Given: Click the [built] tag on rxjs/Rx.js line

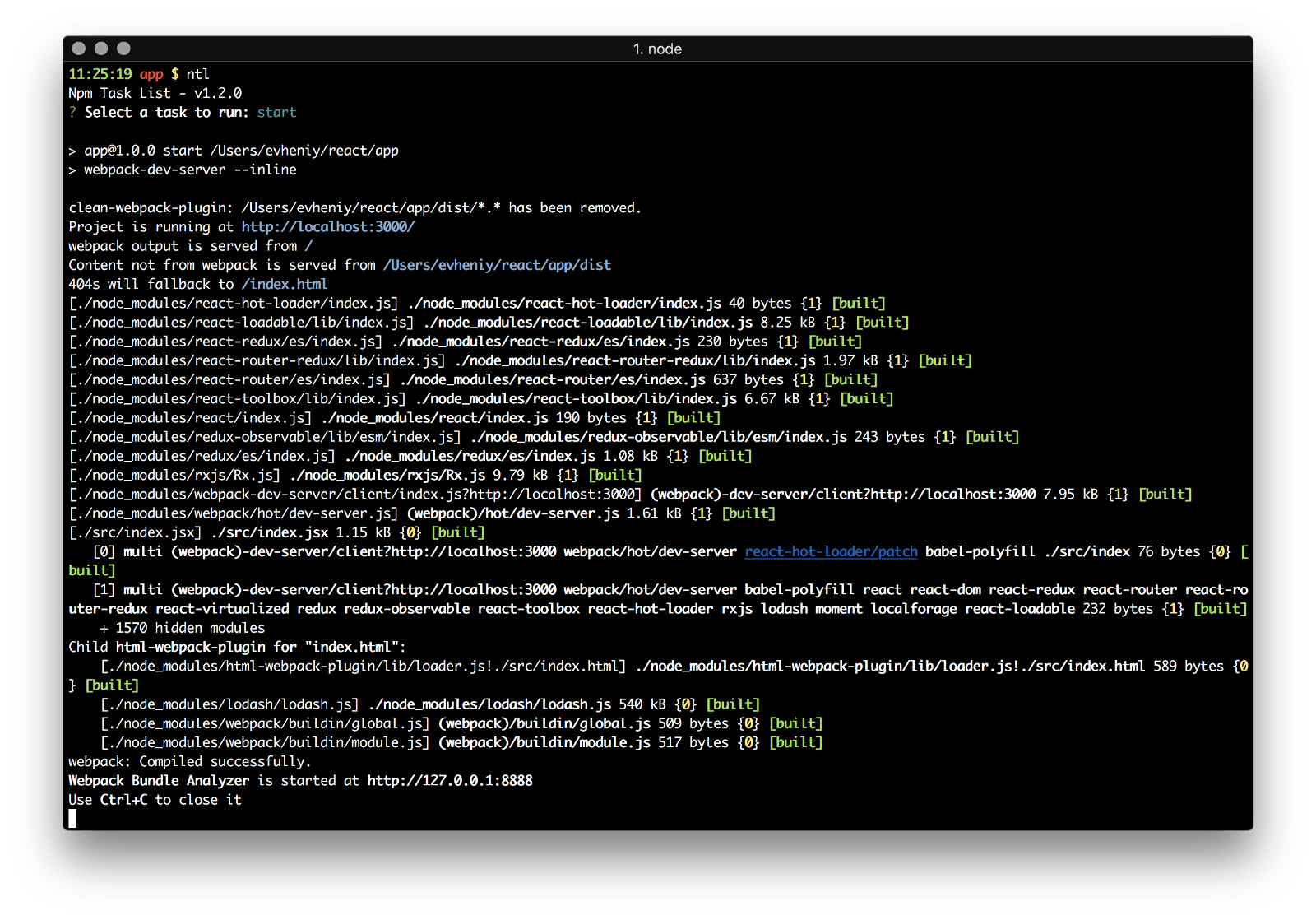Looking at the screenshot, I should [614, 476].
